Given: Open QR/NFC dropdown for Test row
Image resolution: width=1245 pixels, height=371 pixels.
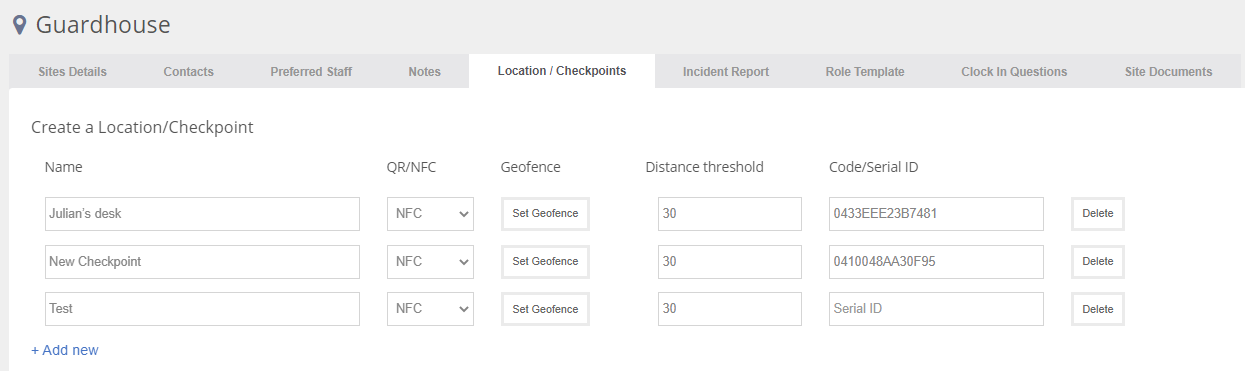Looking at the screenshot, I should (430, 309).
